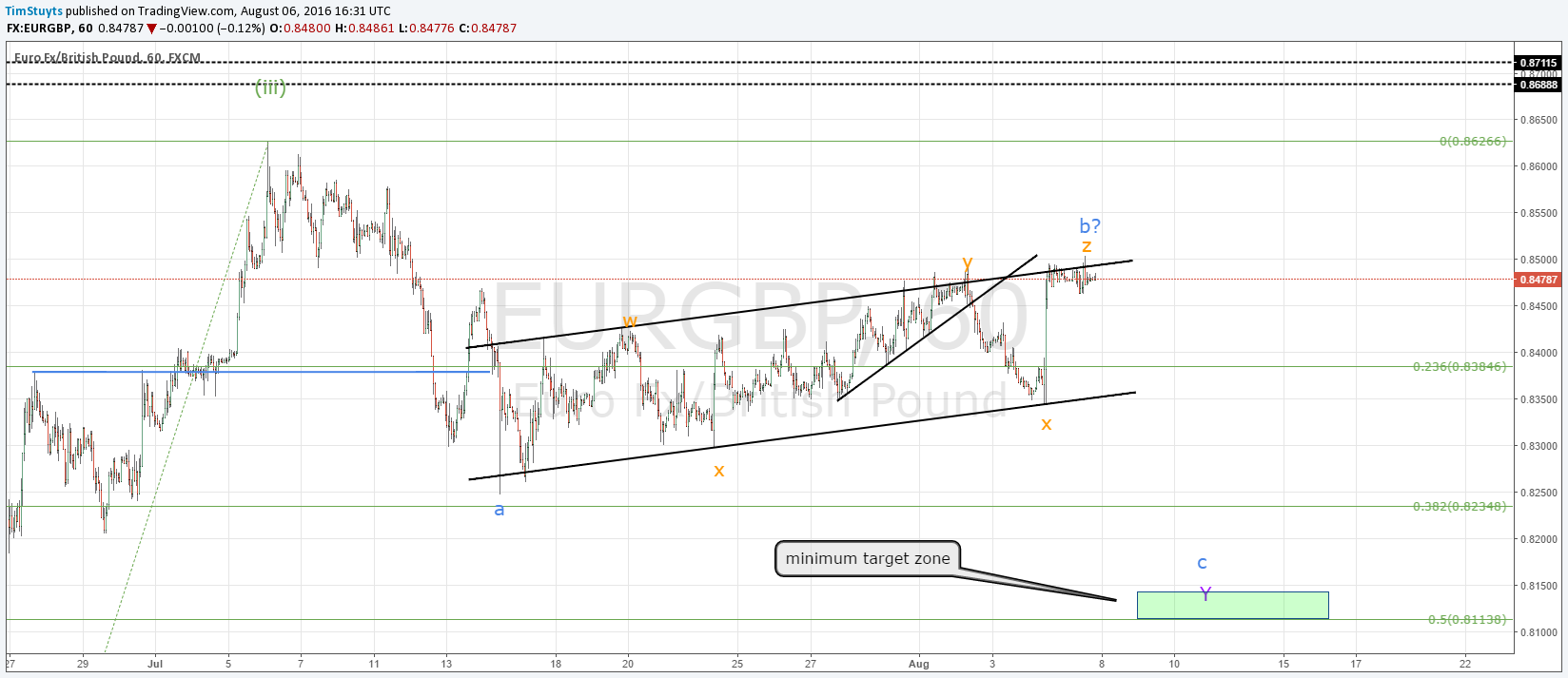Click the '8' date axis label
Viewport: 1568px width, 678px height.
1102,664
